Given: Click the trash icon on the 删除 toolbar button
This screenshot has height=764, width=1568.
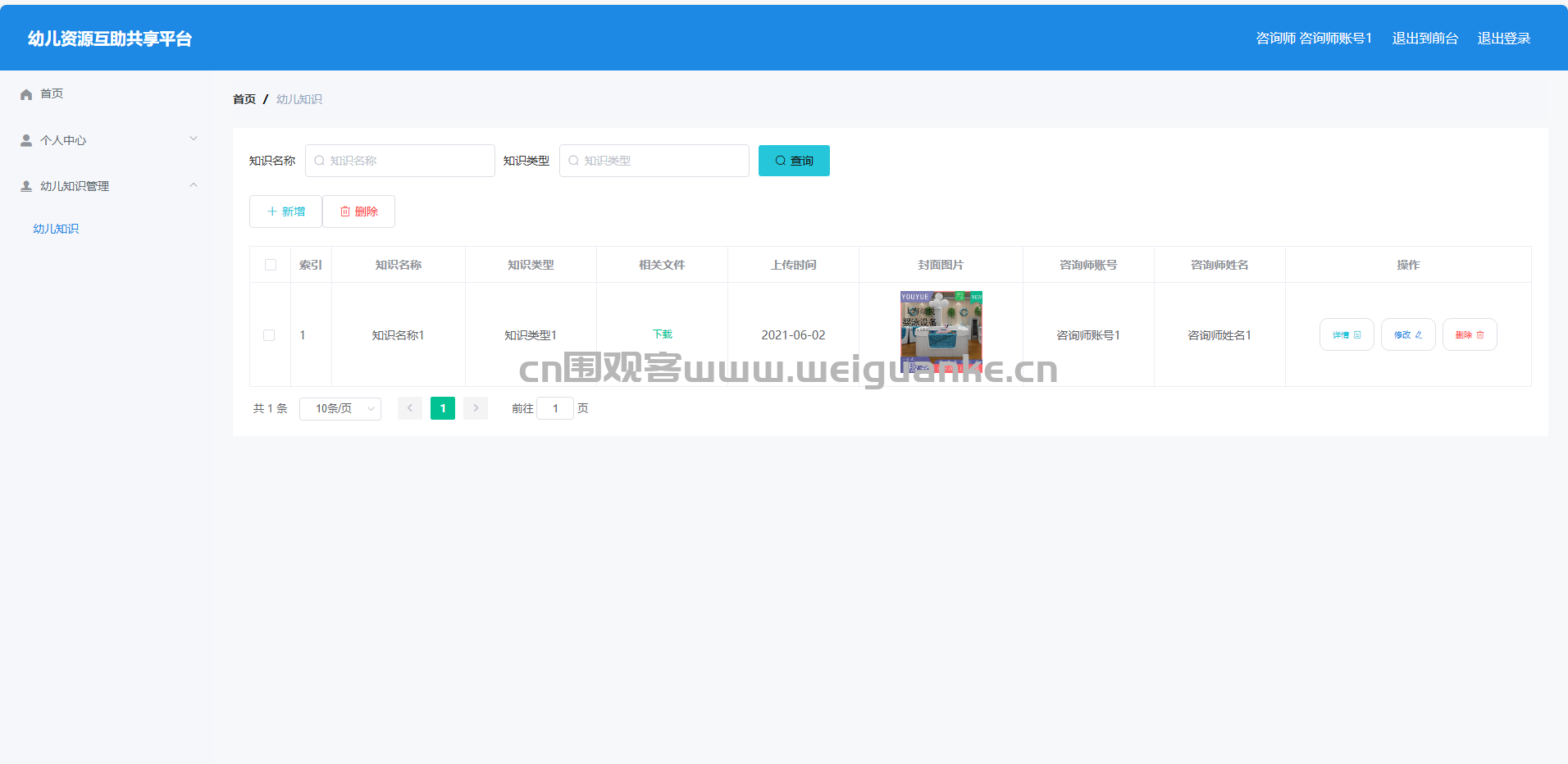Looking at the screenshot, I should click(345, 211).
